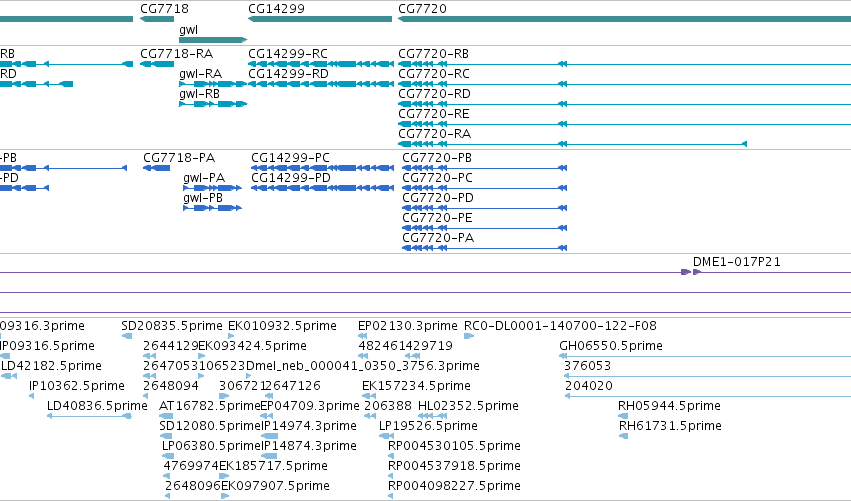Select the CG7720-RA transcript label
Image resolution: width=851 pixels, height=501 pixels.
click(434, 134)
